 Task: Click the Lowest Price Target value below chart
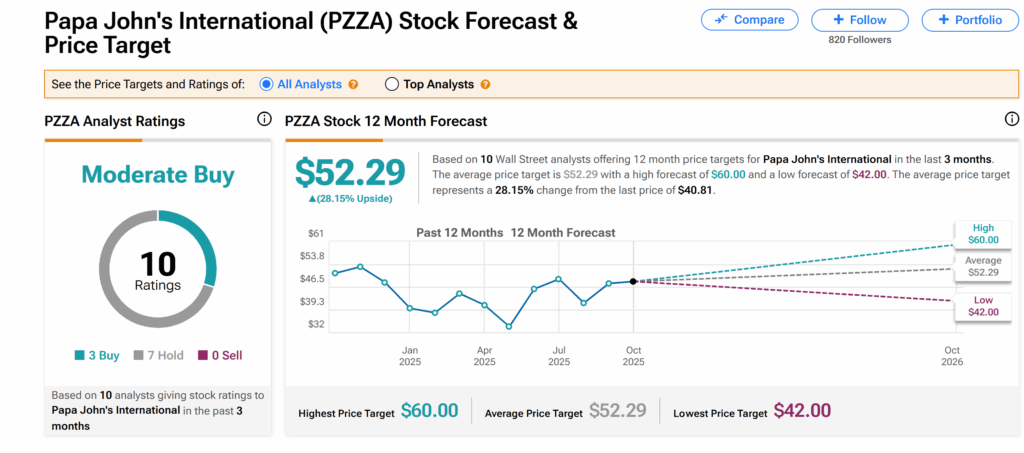[802, 410]
